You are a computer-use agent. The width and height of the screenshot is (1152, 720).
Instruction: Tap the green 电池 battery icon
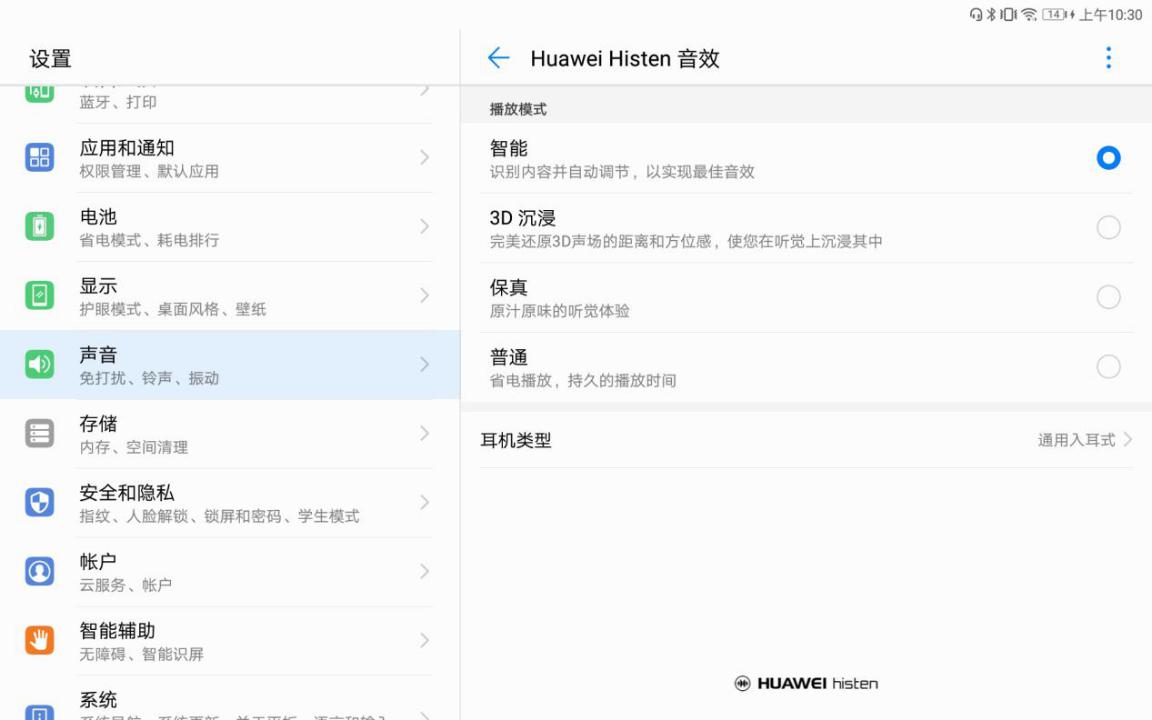coord(40,226)
